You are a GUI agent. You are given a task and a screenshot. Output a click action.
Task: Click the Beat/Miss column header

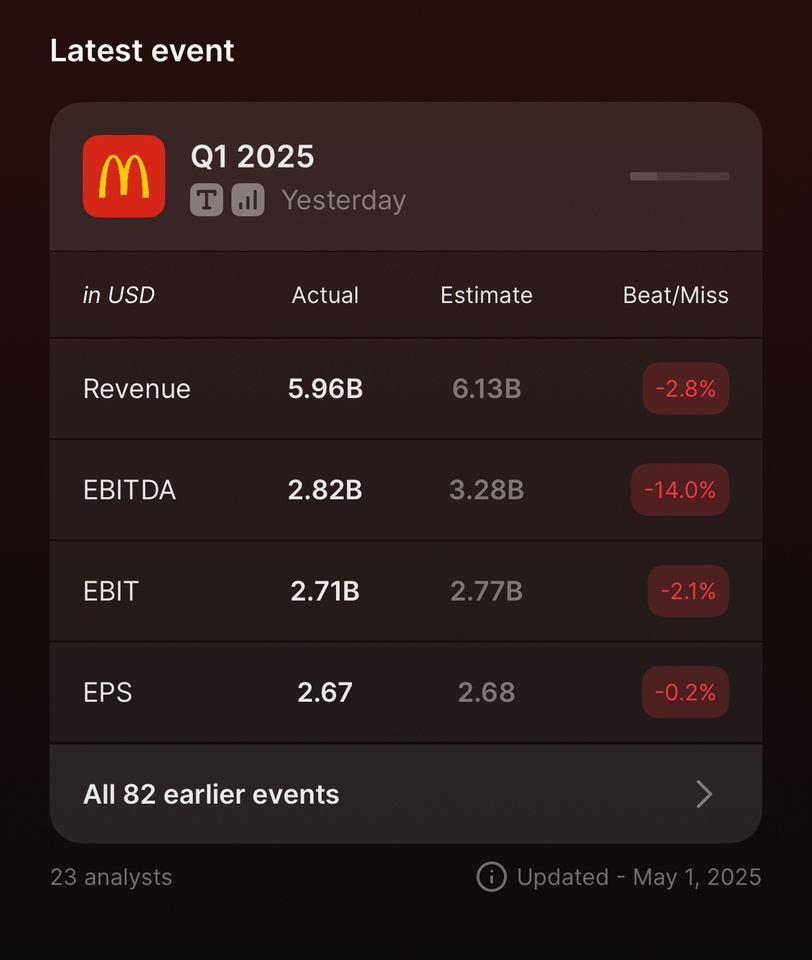pos(675,295)
